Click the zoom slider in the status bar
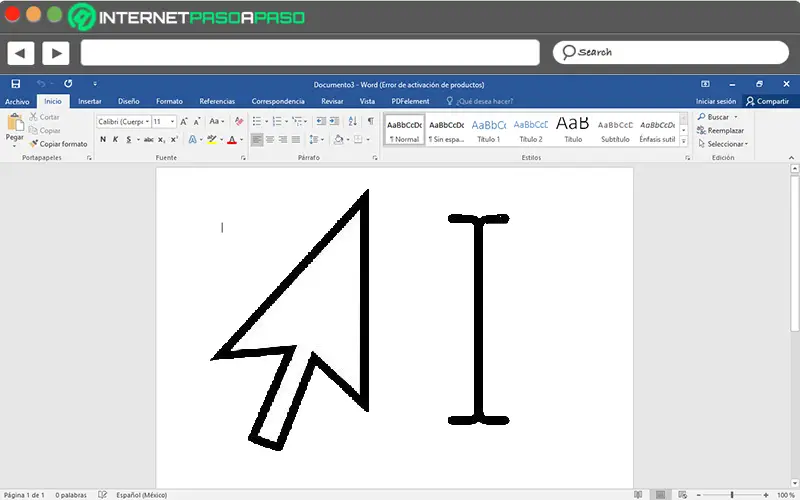Viewport: 800px width, 500px height. 732,495
